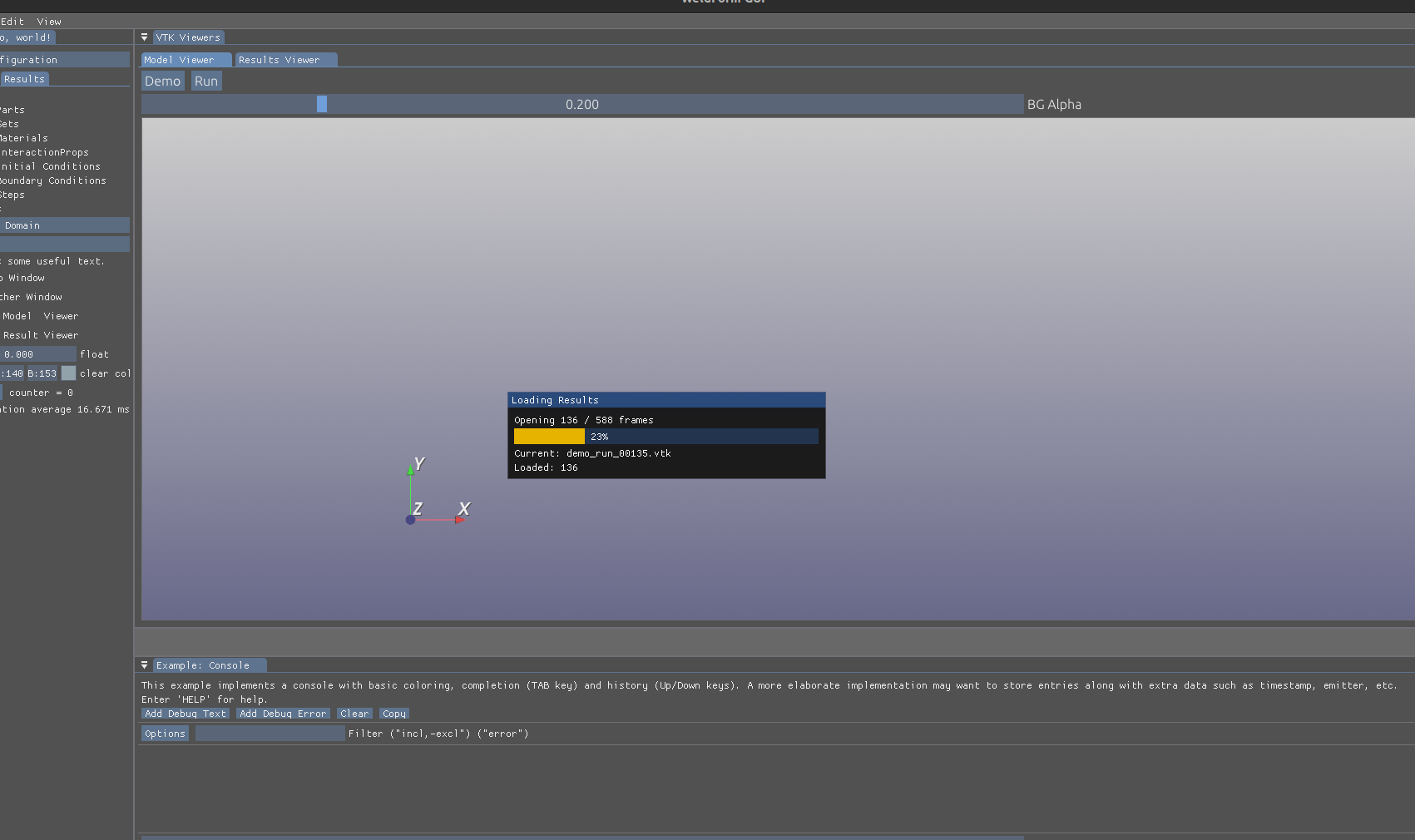Open console Options popup
The width and height of the screenshot is (1415, 840).
165,734
